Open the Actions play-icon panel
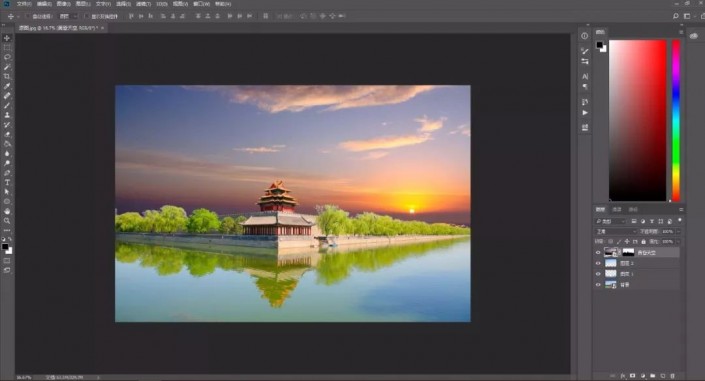705x381 pixels. (585, 112)
